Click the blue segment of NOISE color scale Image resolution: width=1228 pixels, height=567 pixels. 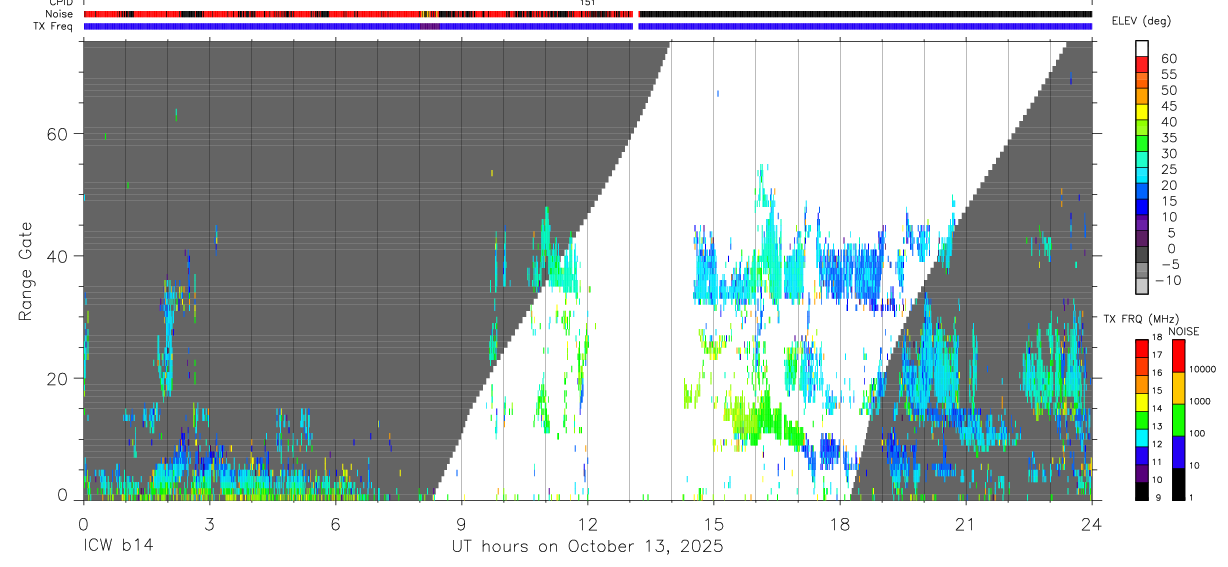click(1178, 452)
